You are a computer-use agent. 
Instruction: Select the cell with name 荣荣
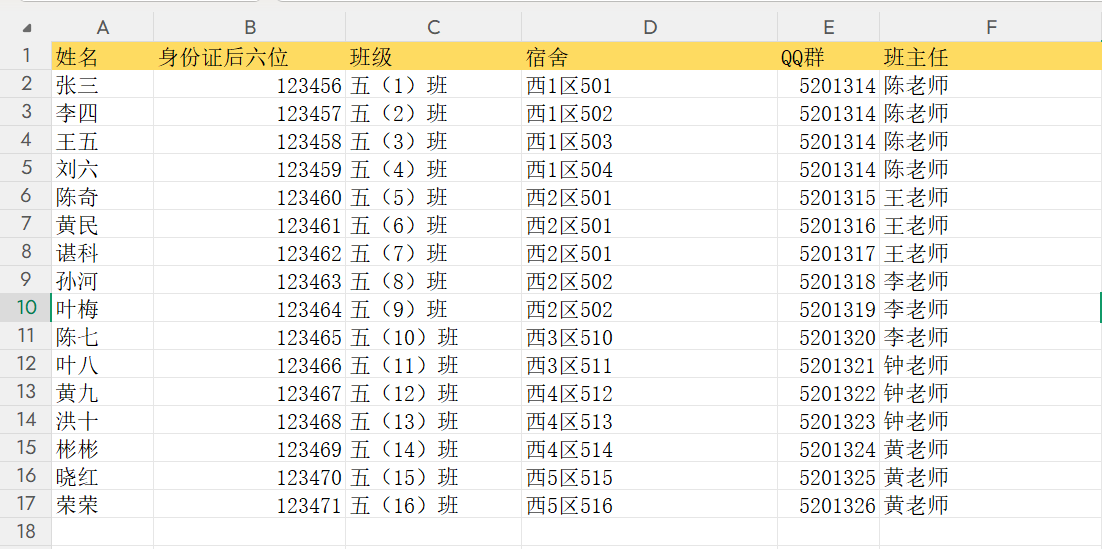[x=103, y=505]
